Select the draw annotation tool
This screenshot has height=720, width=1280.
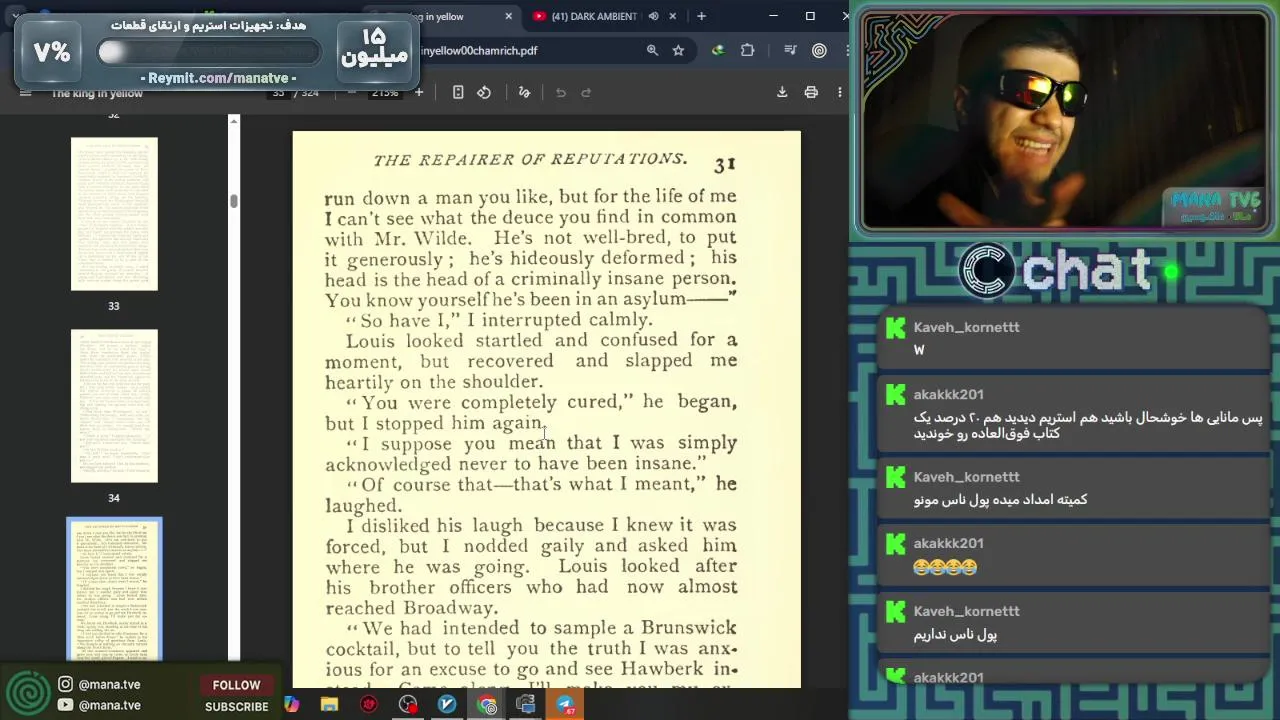pyautogui.click(x=524, y=92)
